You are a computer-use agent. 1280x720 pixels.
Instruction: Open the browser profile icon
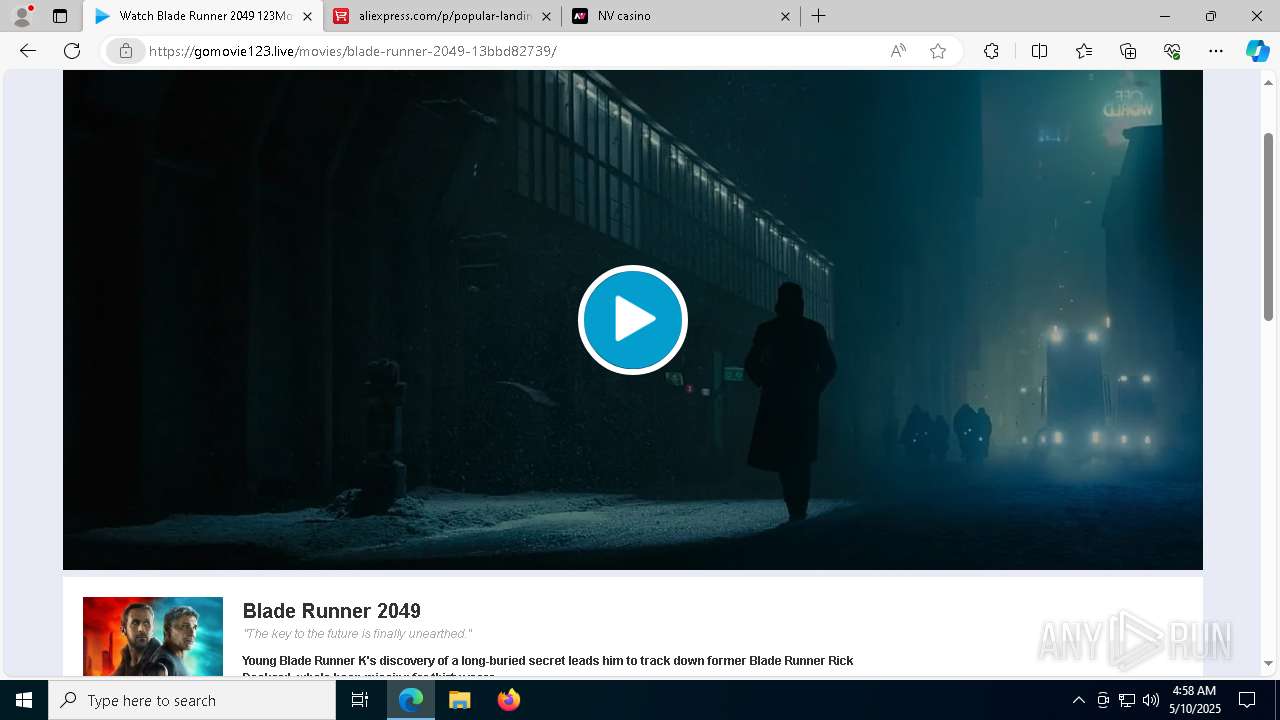click(21, 16)
